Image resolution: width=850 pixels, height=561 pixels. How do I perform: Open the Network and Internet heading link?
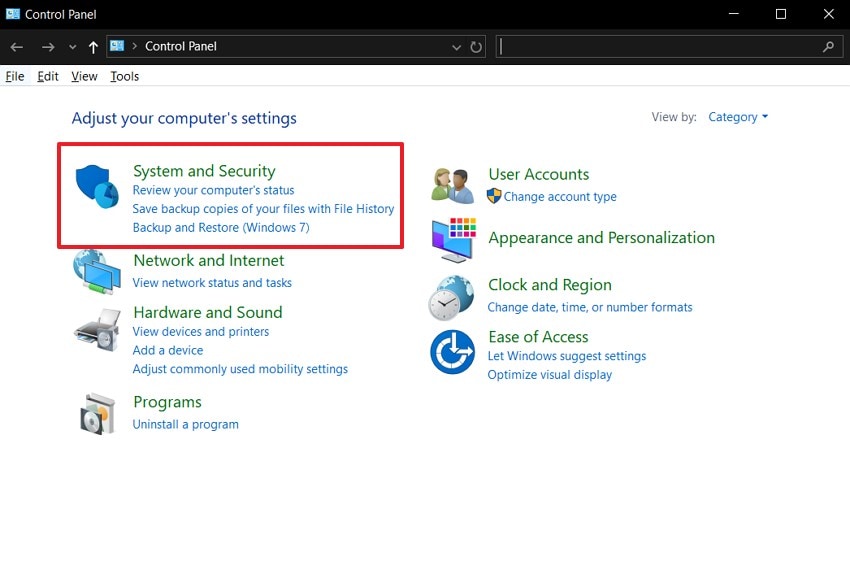[x=209, y=261]
